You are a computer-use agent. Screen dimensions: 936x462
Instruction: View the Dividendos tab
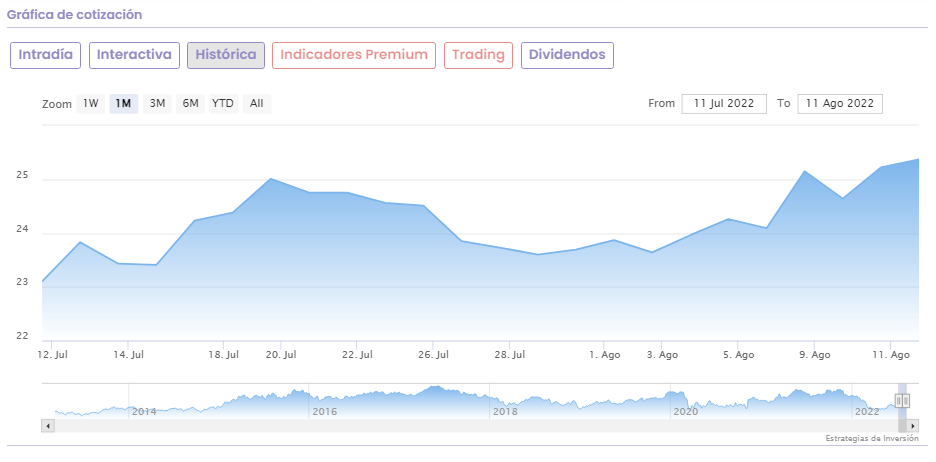(x=567, y=55)
